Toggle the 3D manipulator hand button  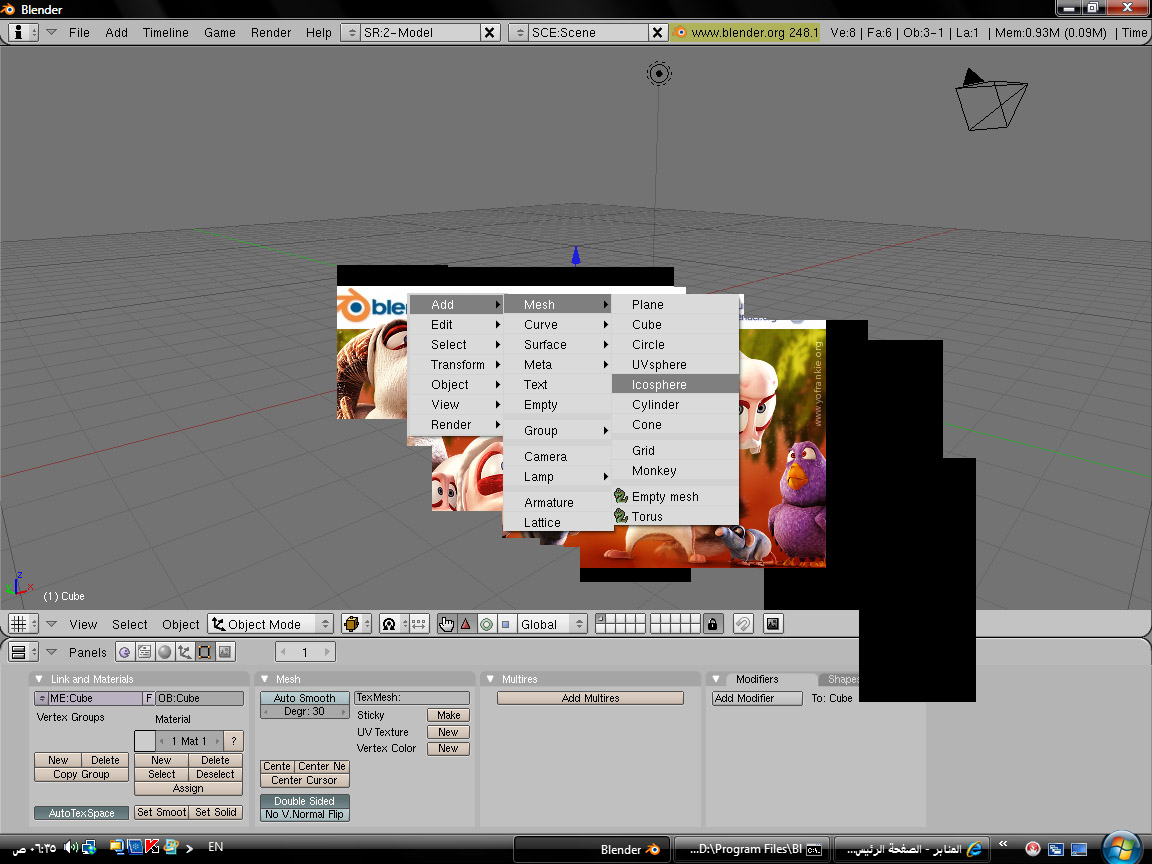coord(446,624)
